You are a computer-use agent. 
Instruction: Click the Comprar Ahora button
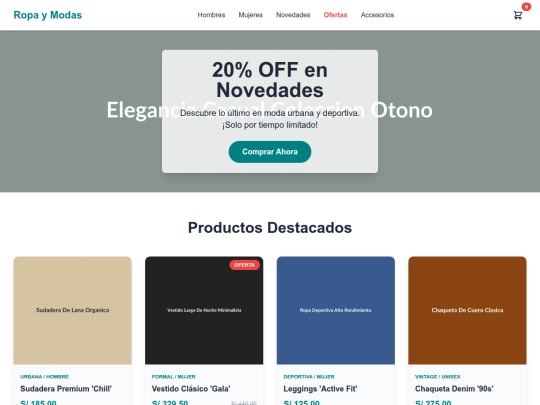pos(270,152)
